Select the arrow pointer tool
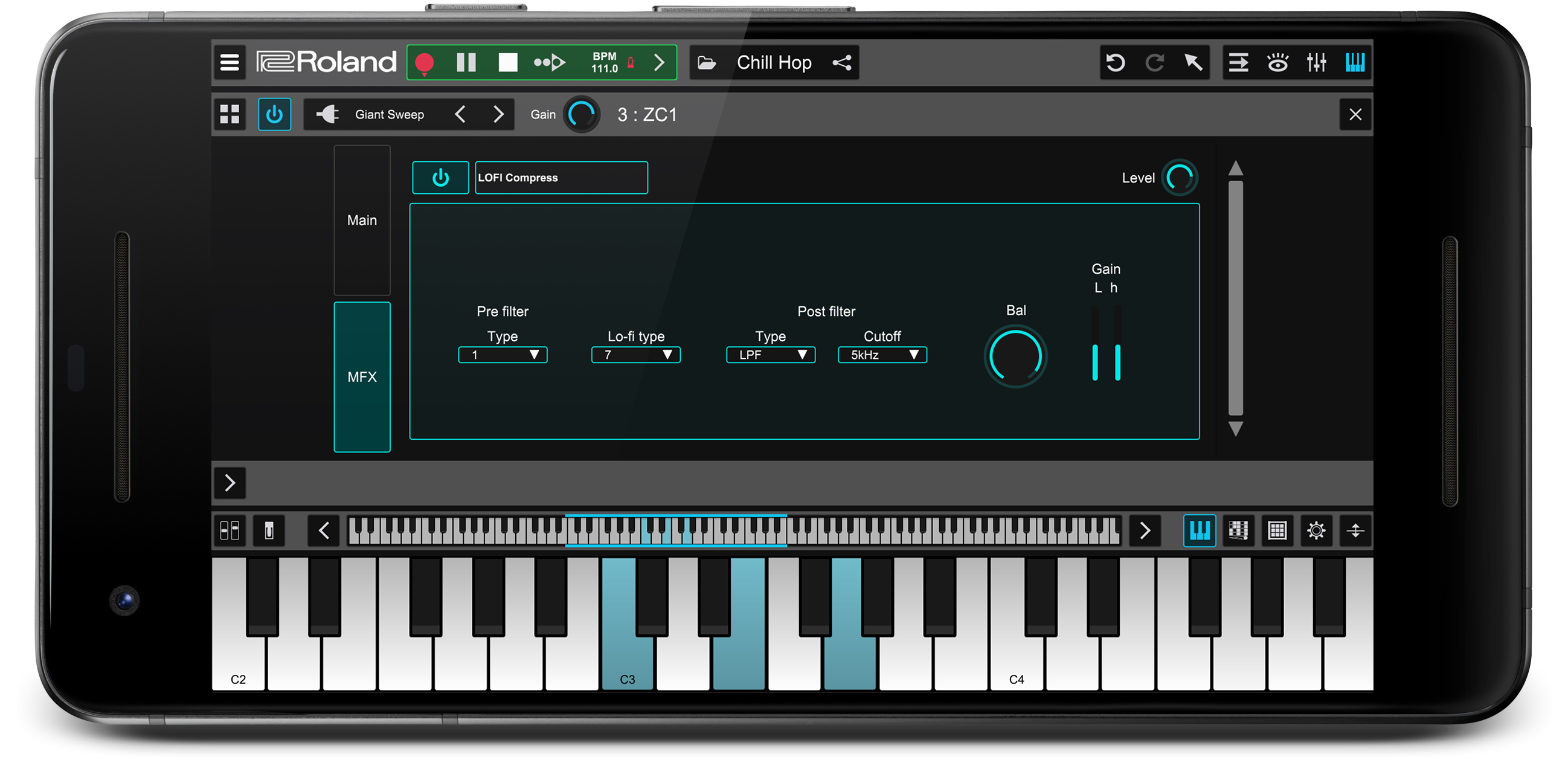 1193,62
